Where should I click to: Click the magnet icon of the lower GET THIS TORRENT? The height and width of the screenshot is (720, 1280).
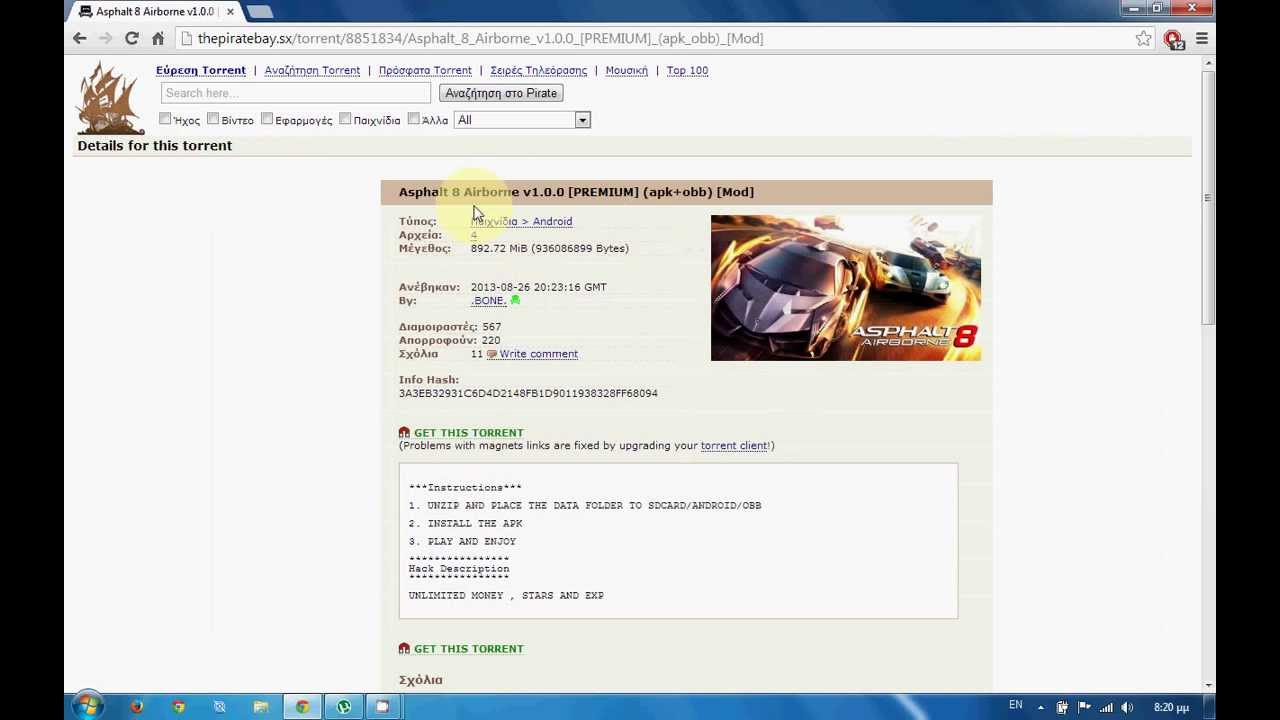(404, 649)
